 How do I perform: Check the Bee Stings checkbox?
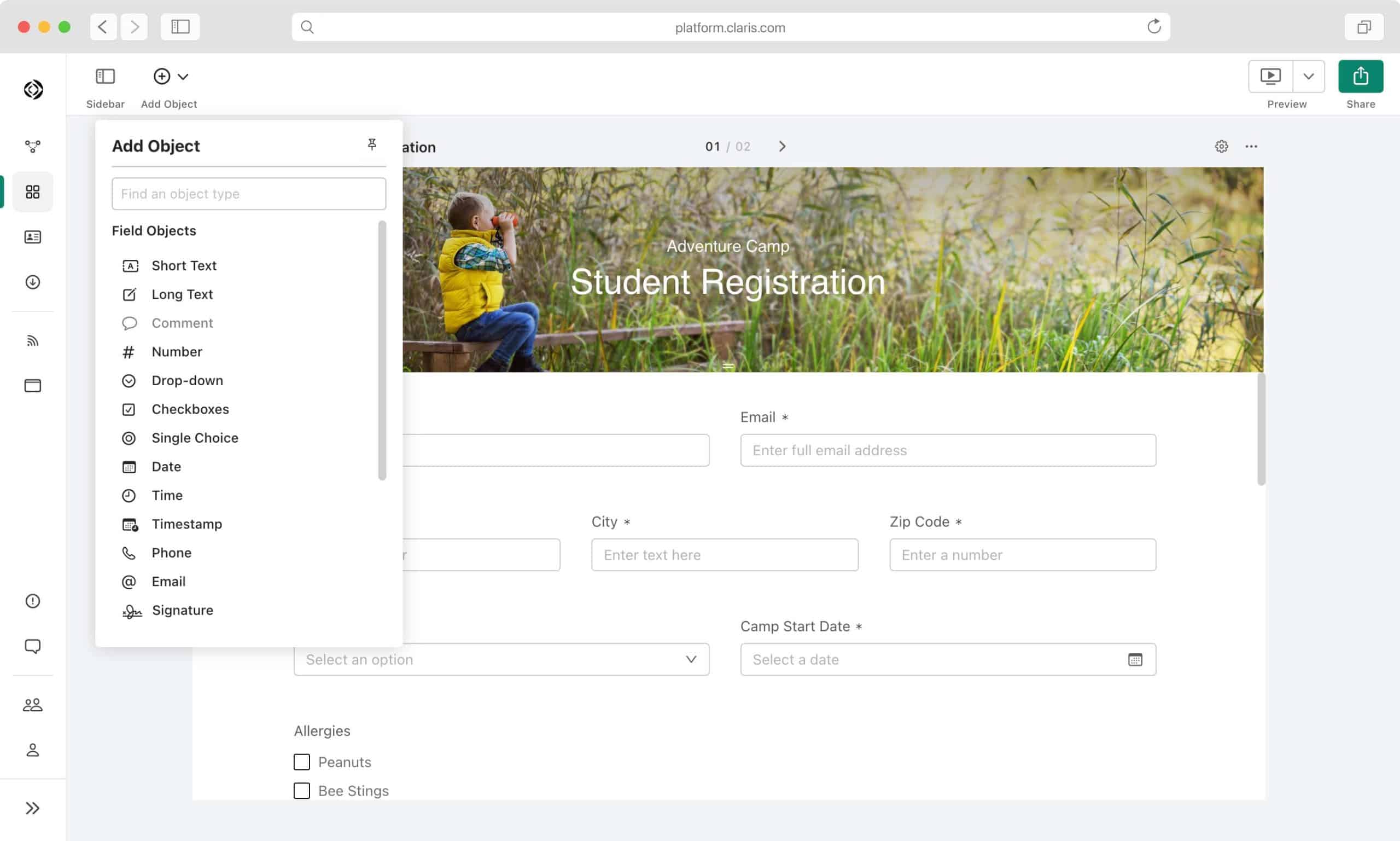point(302,791)
